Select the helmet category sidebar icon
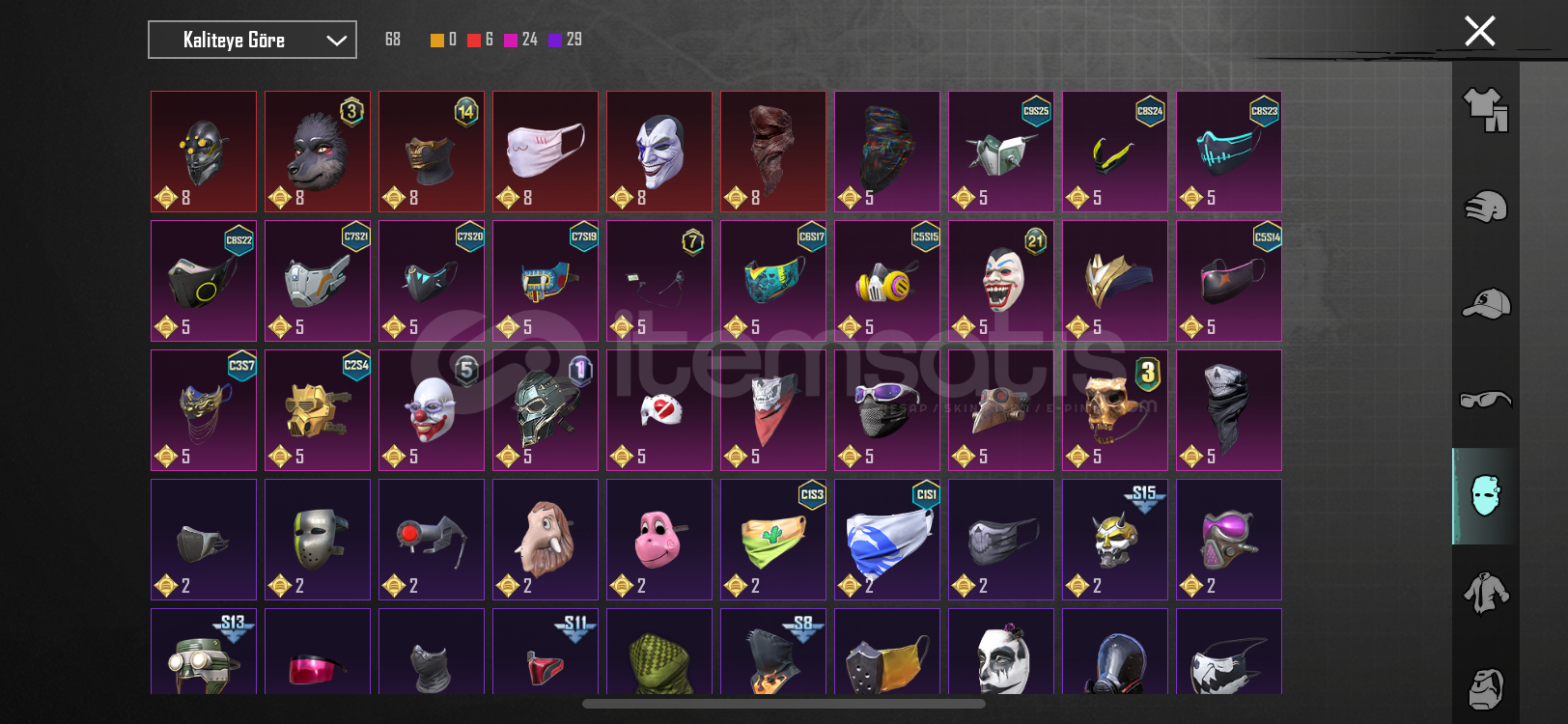The height and width of the screenshot is (724, 1568). pyautogui.click(x=1485, y=207)
